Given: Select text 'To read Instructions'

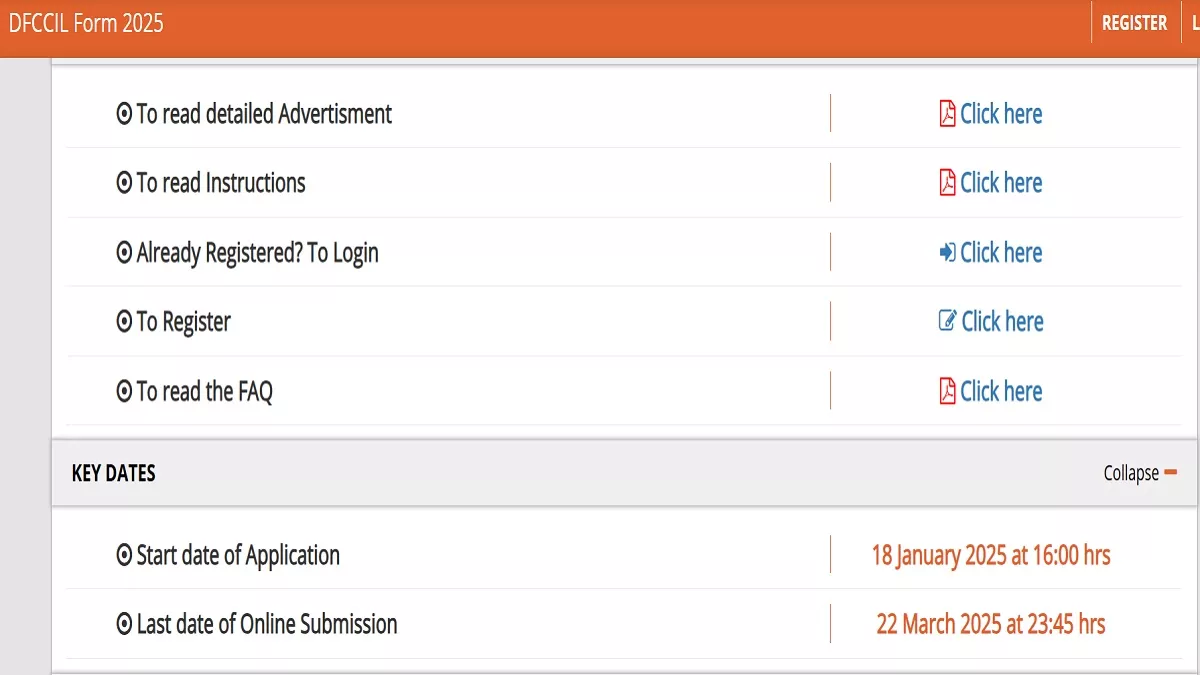Looking at the screenshot, I should tap(221, 183).
